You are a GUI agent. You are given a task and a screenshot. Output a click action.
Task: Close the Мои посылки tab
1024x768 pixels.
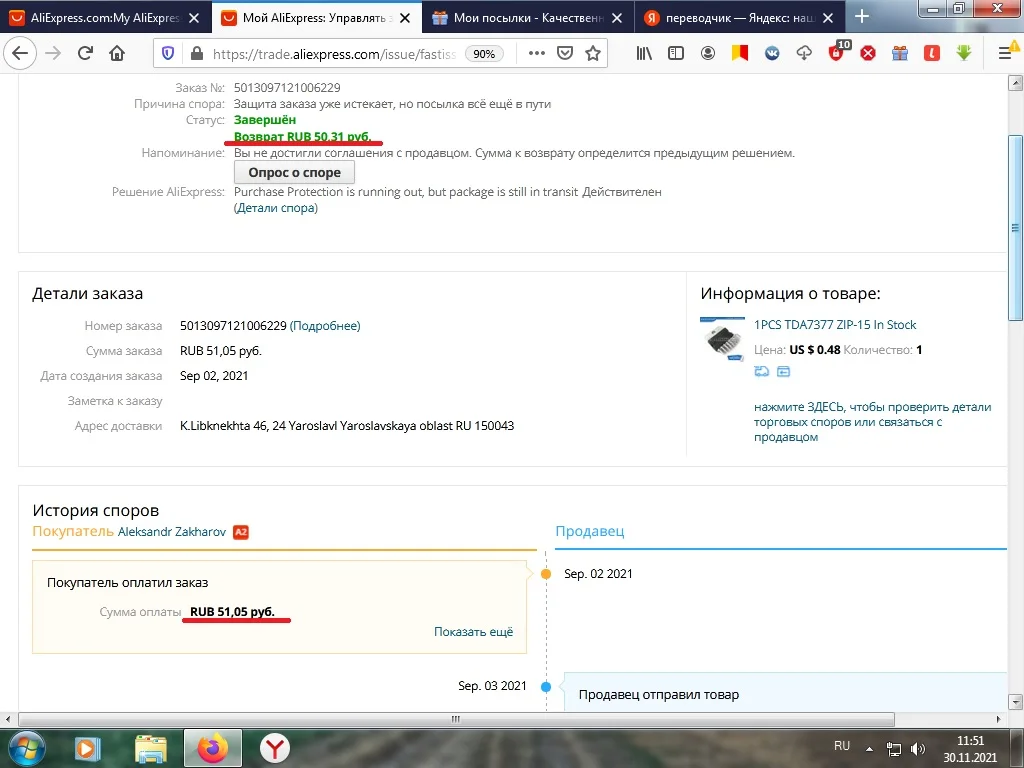point(616,18)
